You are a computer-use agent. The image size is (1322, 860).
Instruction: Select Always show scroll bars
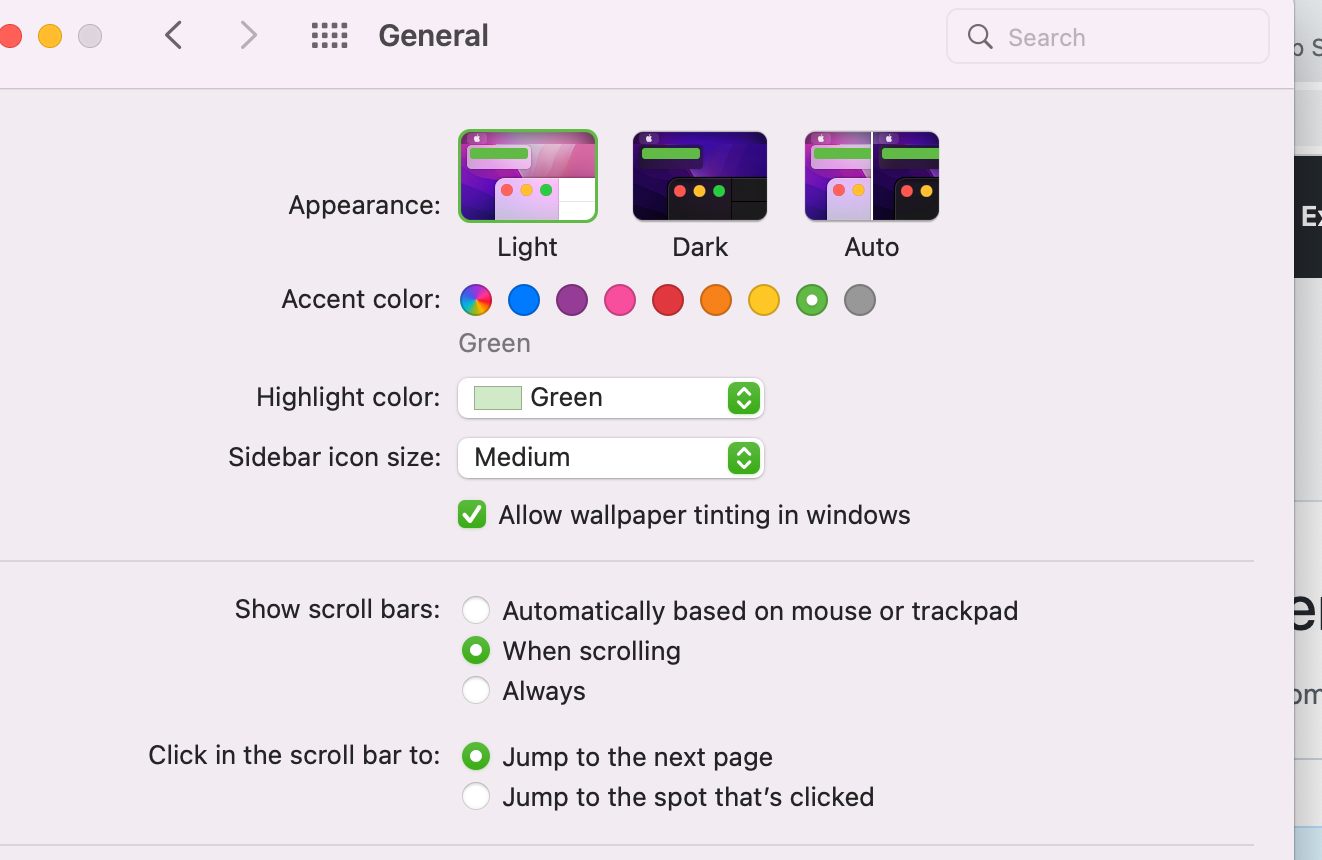pos(476,690)
